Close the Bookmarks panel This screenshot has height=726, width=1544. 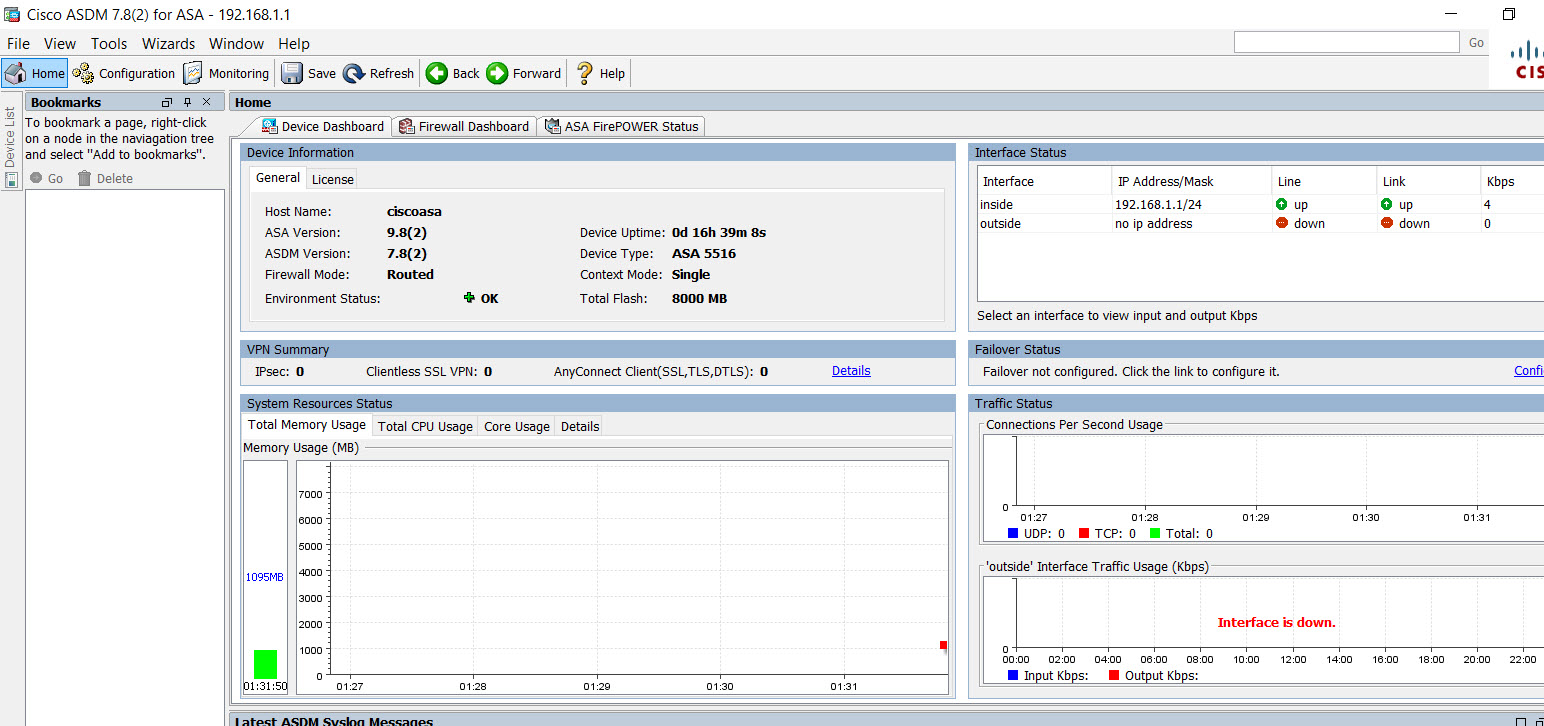click(207, 102)
